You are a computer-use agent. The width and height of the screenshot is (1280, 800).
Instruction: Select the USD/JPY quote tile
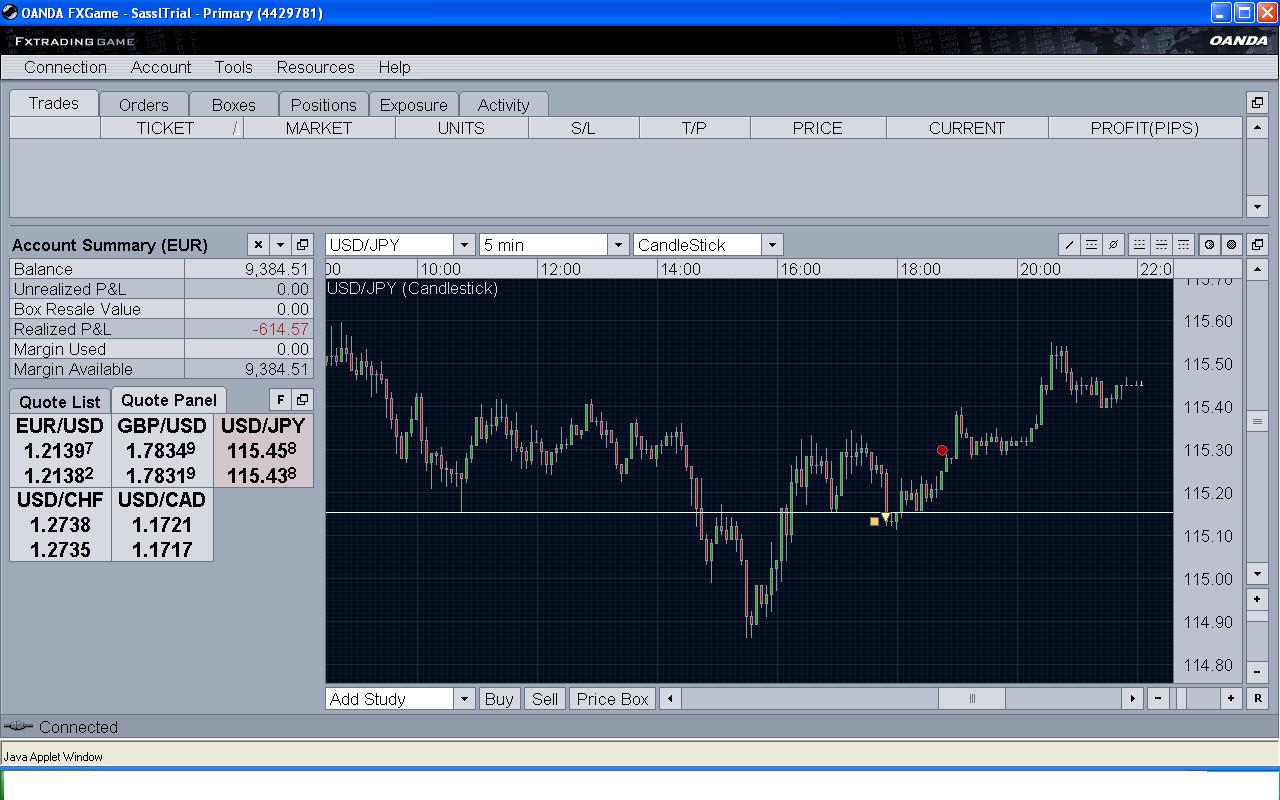(x=263, y=451)
